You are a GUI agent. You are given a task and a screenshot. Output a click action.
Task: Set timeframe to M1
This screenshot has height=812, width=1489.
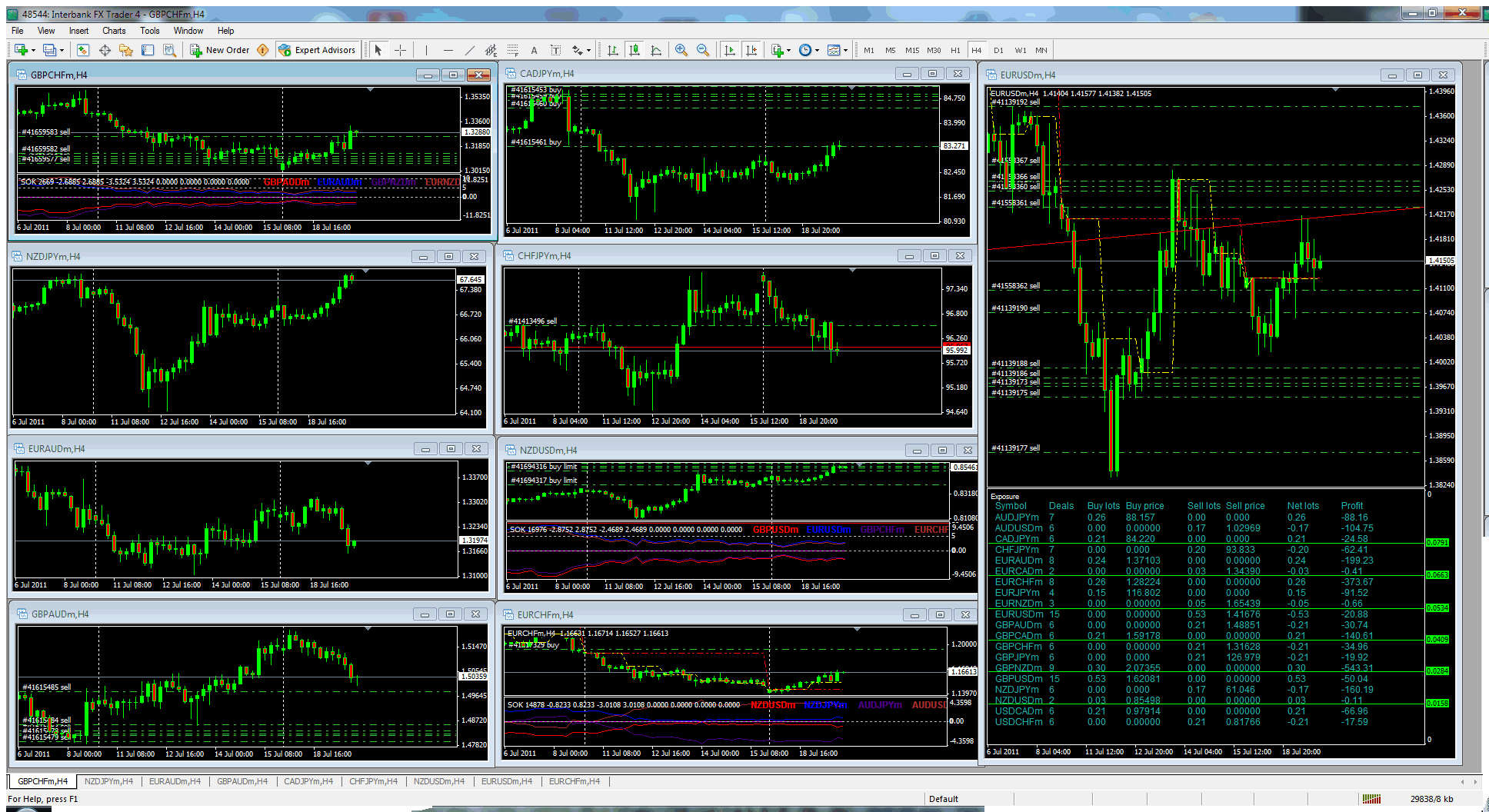pos(869,50)
